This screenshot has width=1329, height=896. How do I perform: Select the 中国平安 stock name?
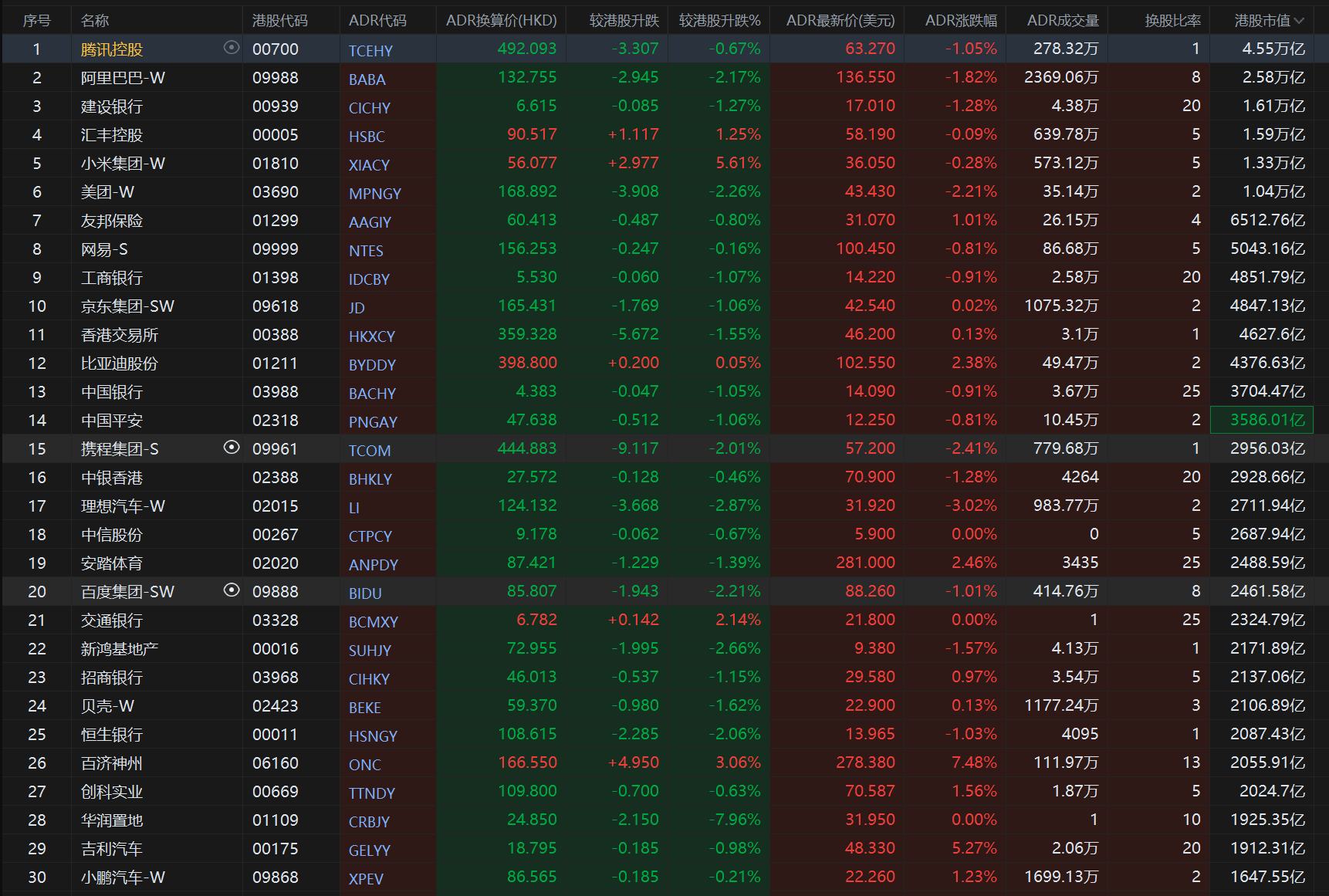[x=112, y=421]
